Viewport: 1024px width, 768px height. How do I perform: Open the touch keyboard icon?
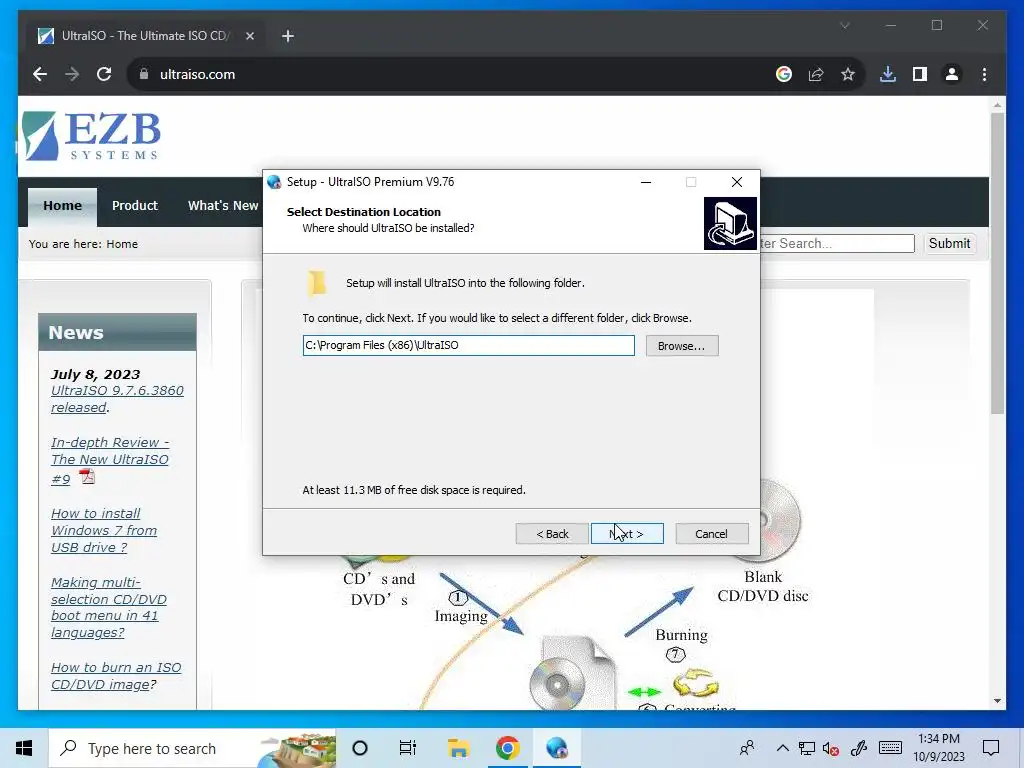[890, 748]
